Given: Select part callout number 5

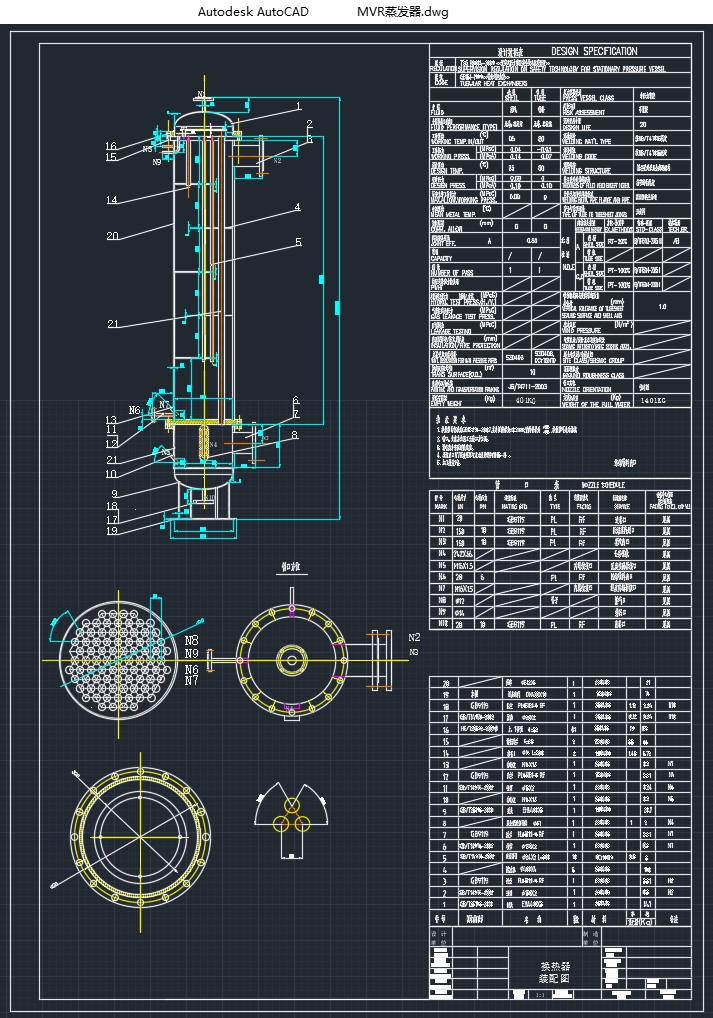Looking at the screenshot, I should point(297,242).
